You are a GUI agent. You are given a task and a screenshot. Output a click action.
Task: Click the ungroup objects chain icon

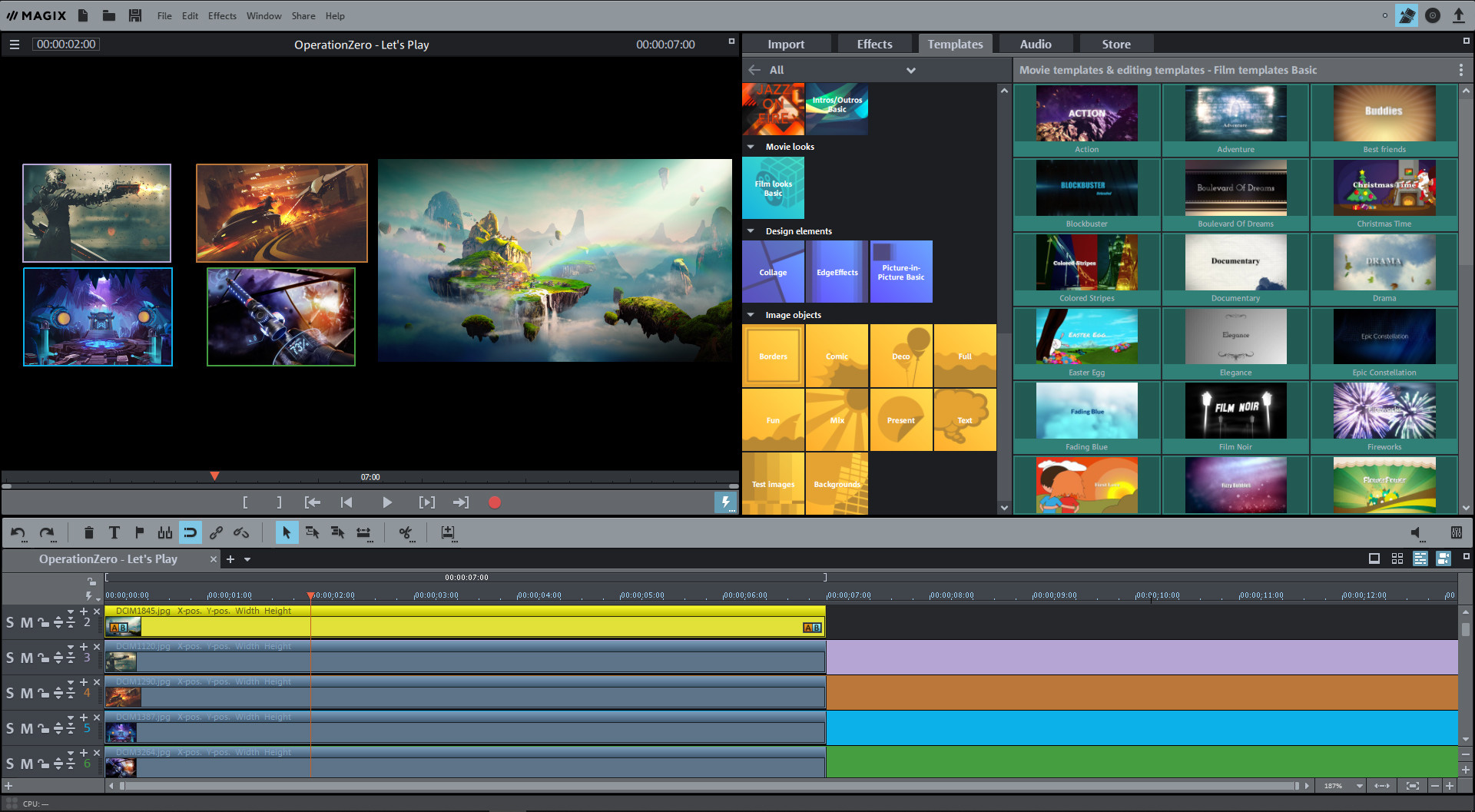click(240, 532)
